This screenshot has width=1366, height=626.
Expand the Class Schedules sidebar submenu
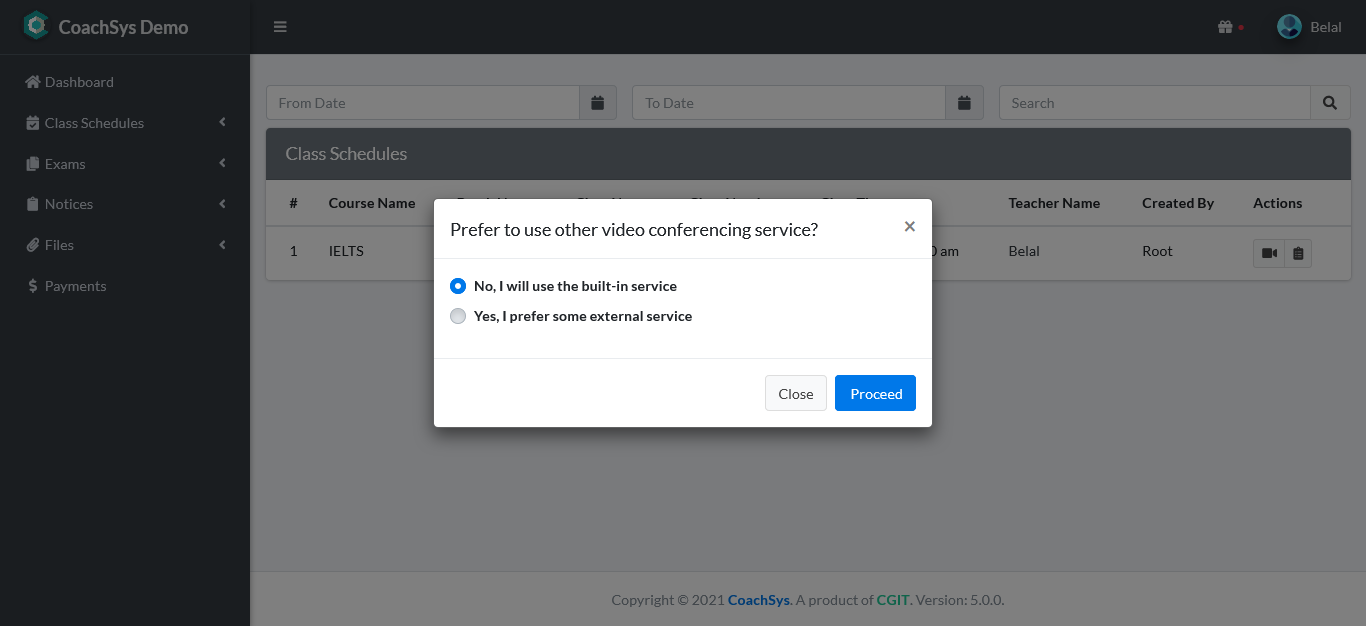click(222, 122)
